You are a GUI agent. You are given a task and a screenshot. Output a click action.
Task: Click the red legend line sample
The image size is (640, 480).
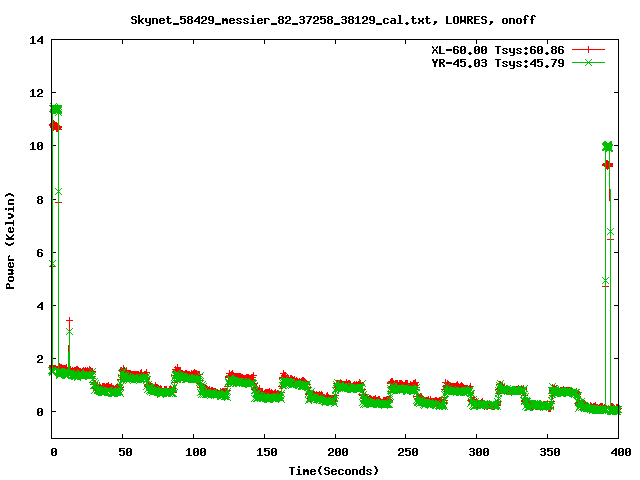coord(588,50)
